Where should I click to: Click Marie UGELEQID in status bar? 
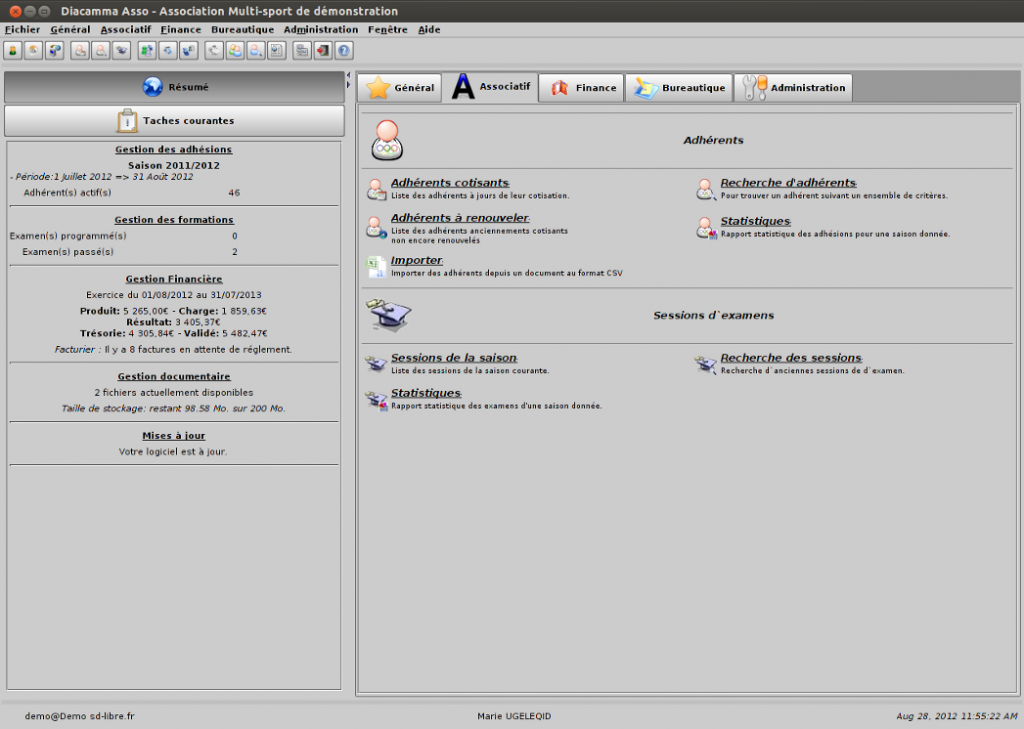pos(514,717)
